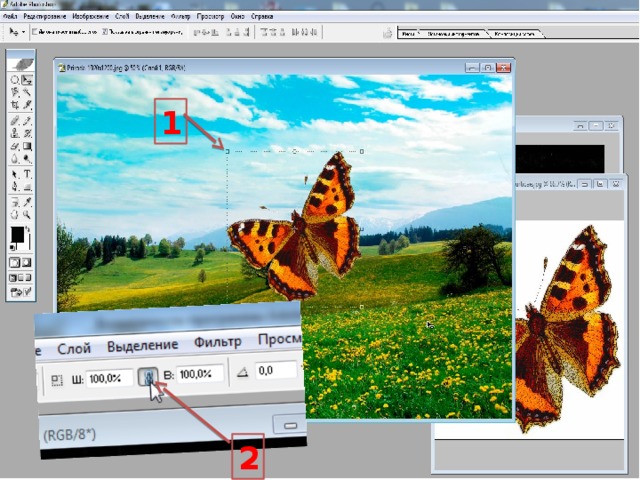
Task: Click the top-left transform handle
Action: click(x=227, y=151)
